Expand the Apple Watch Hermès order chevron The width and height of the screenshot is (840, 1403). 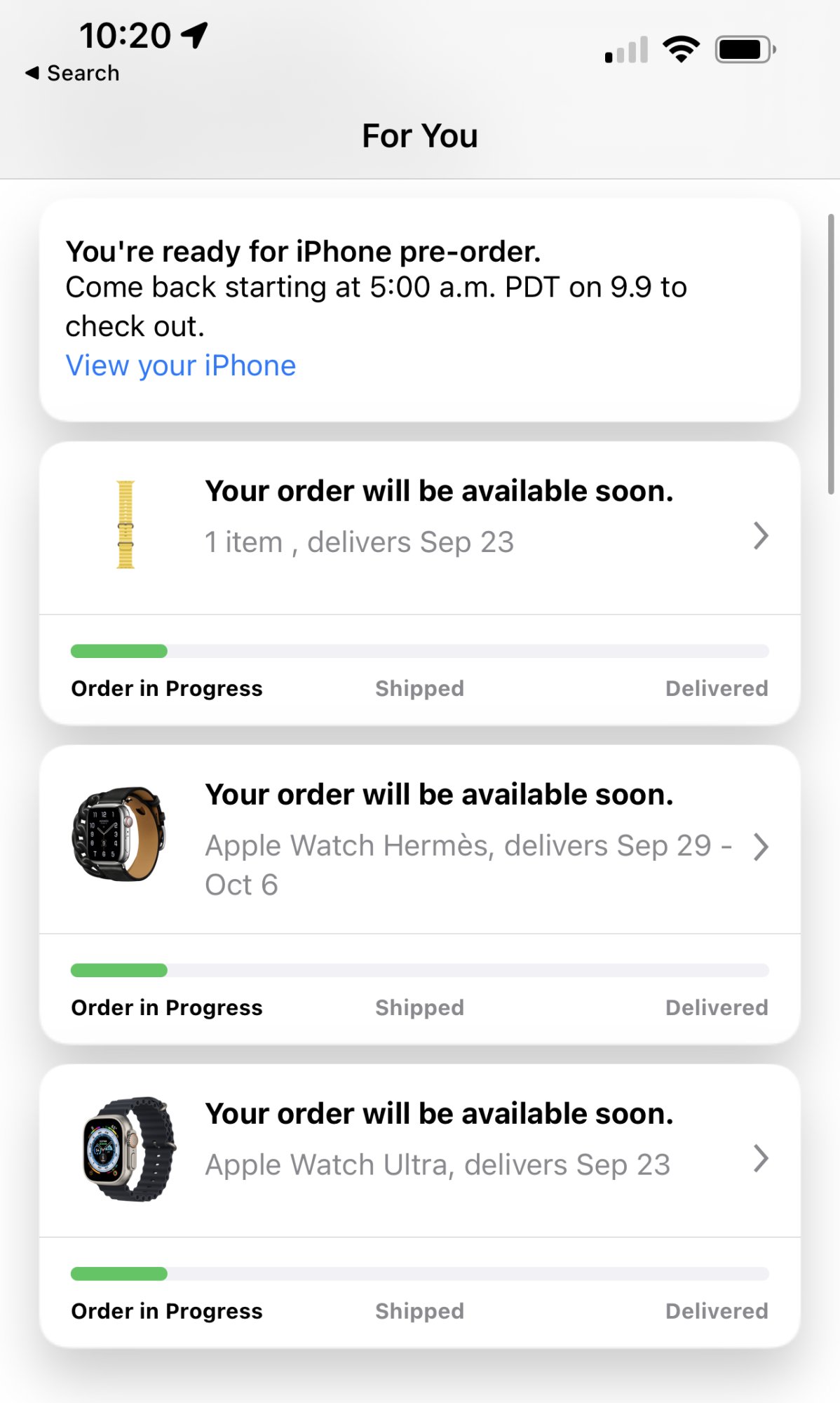pyautogui.click(x=761, y=847)
